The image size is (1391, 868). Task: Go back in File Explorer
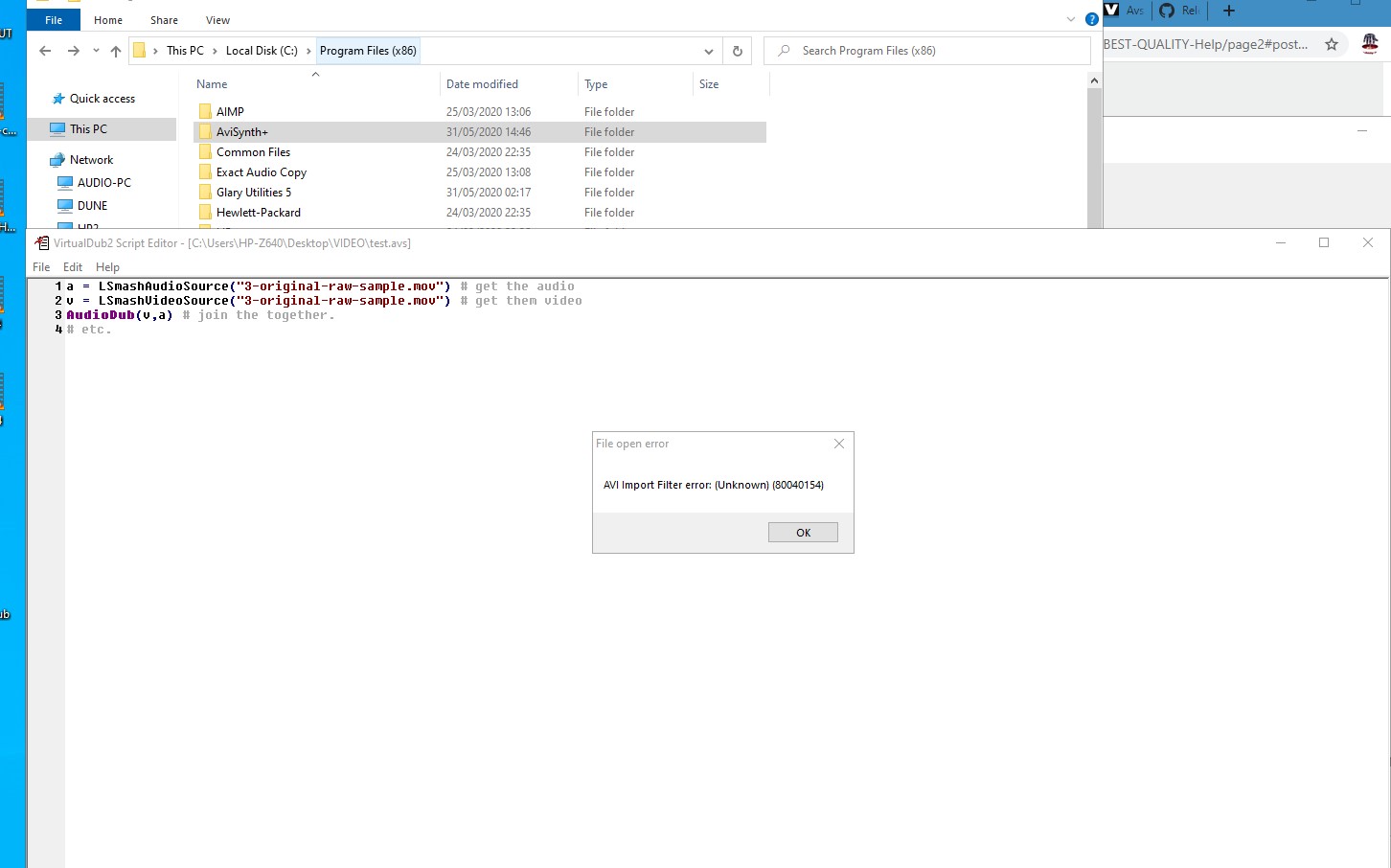point(45,51)
